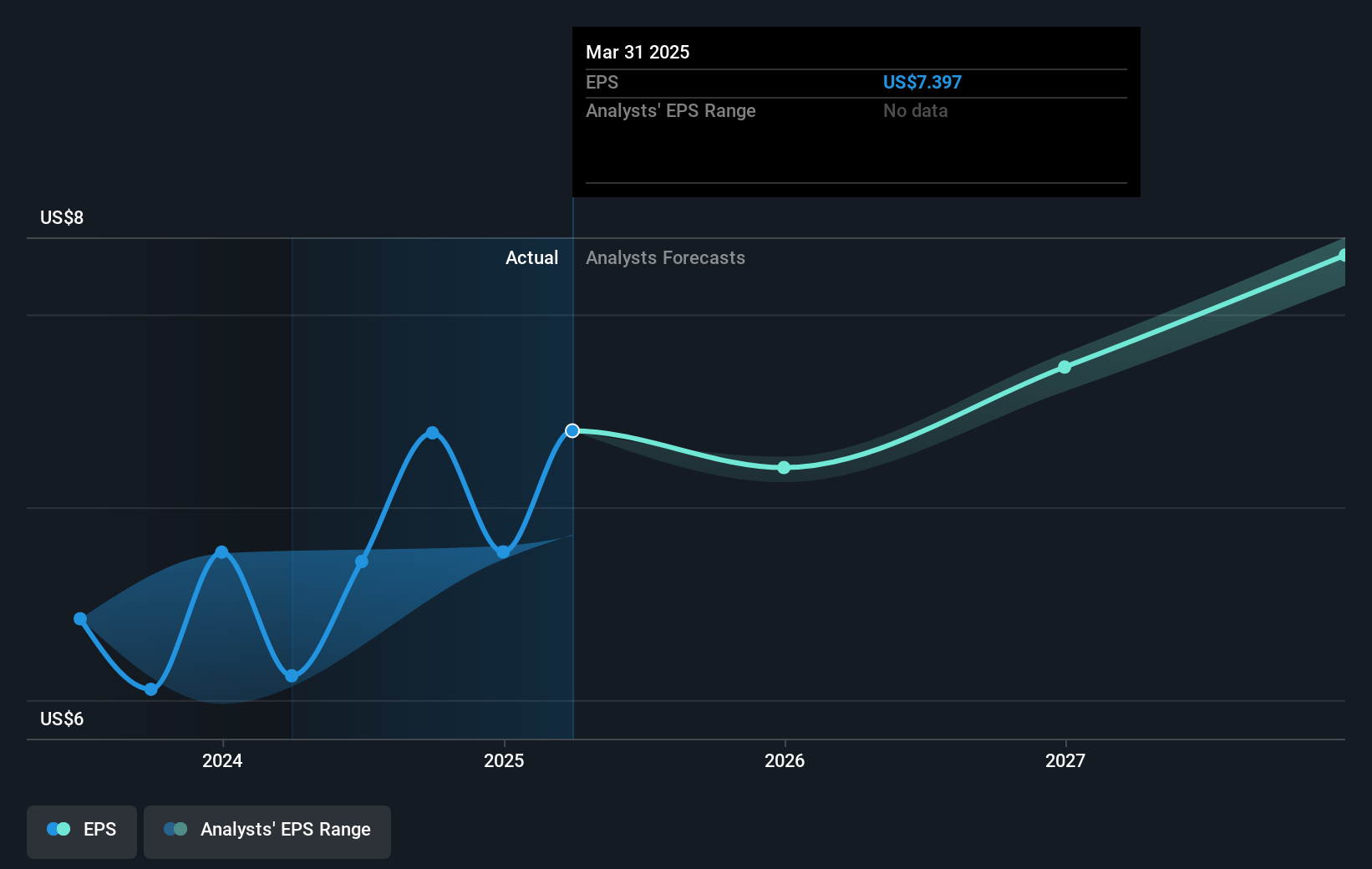Image resolution: width=1372 pixels, height=869 pixels.
Task: Click the Analysts' EPS Range row label in tooltip
Action: coord(671,111)
